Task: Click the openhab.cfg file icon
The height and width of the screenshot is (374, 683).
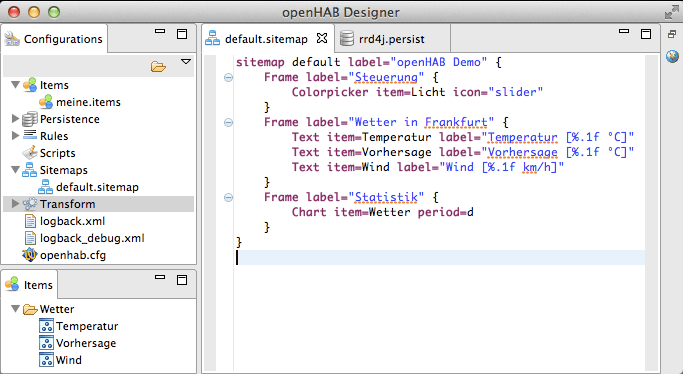Action: (30, 255)
